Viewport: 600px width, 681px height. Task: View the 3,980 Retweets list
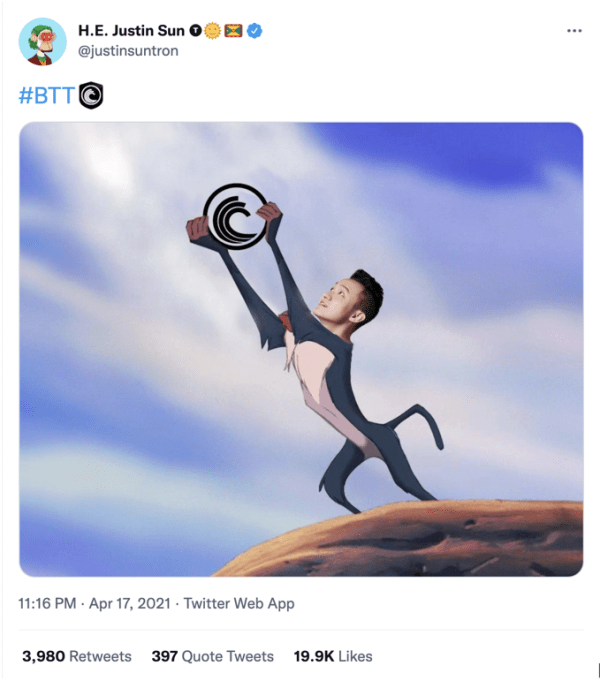[76, 656]
